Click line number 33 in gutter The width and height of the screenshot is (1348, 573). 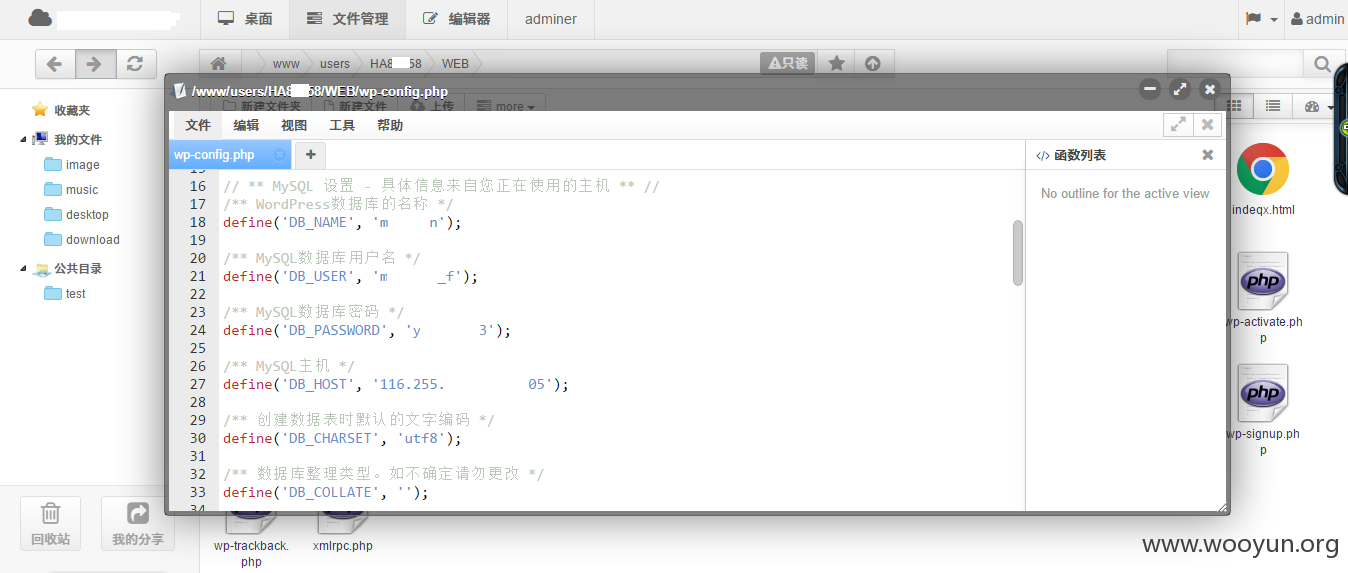tap(197, 492)
